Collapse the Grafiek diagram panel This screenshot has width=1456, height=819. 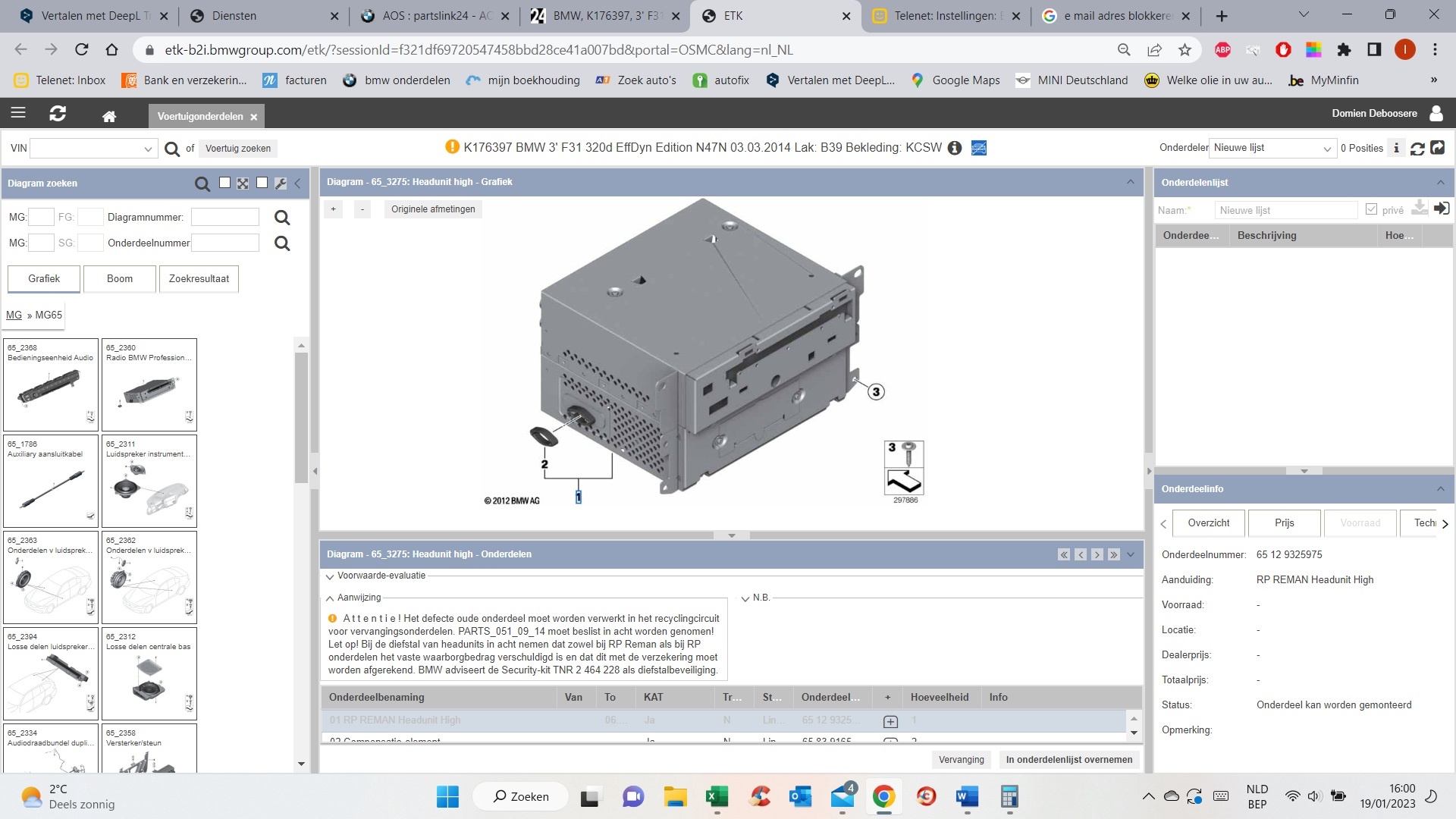click(1131, 182)
